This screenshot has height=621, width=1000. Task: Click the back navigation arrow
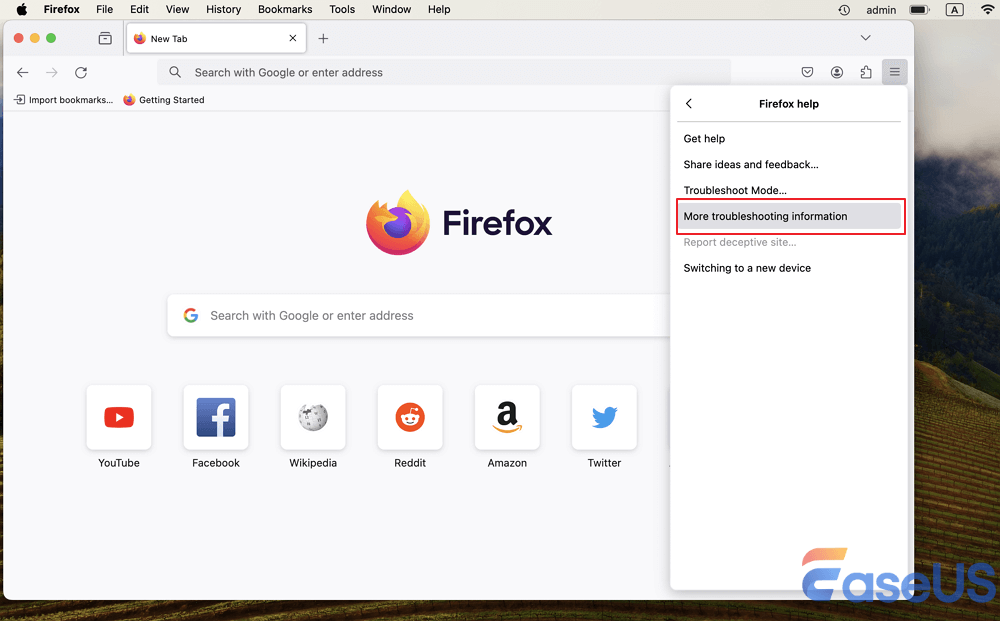tap(22, 72)
